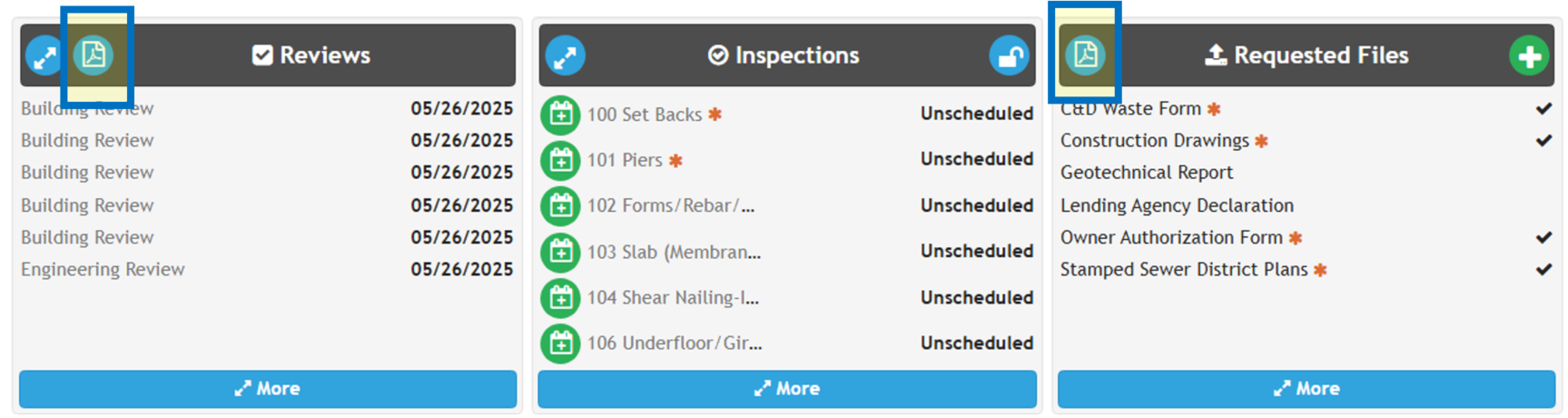The width and height of the screenshot is (1568, 418).
Task: Toggle the Inspections unlock padlock icon
Action: 1009,56
